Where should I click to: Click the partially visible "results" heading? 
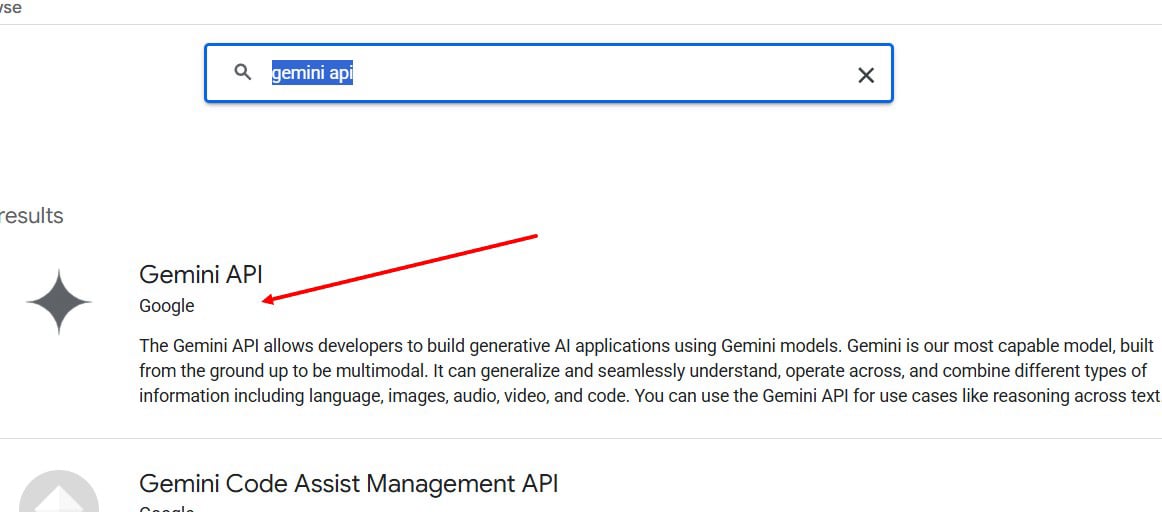click(32, 216)
